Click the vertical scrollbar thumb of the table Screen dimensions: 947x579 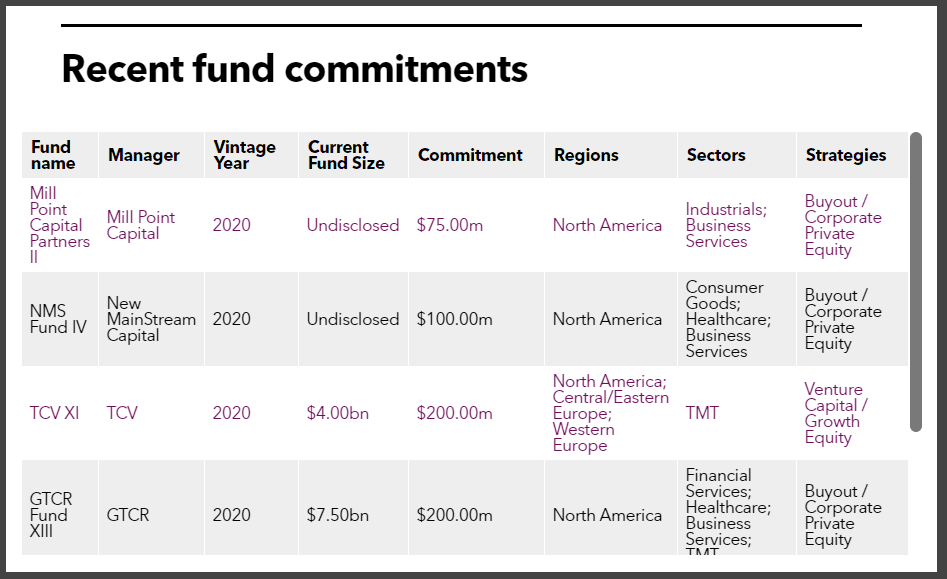click(916, 282)
